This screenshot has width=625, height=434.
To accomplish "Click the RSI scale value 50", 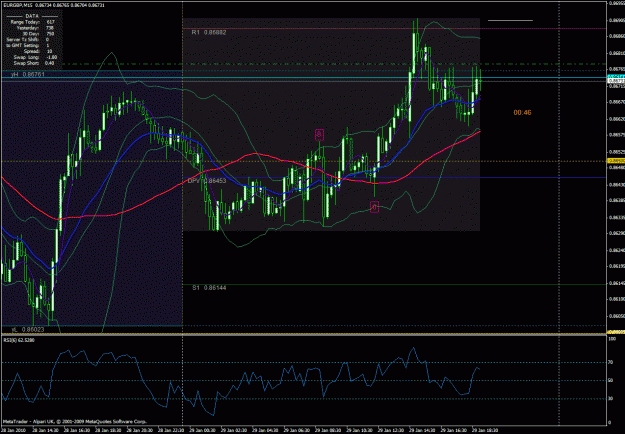I will tap(612, 381).
